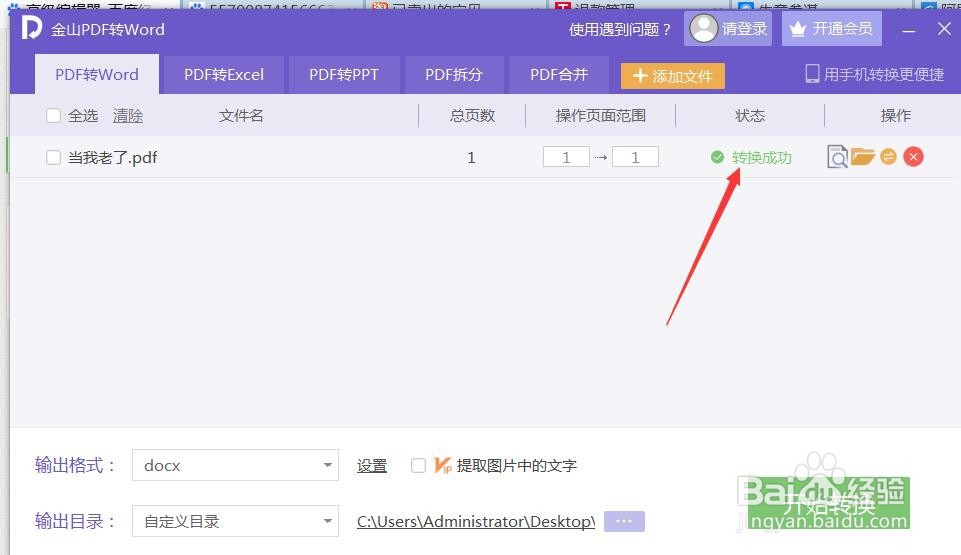The width and height of the screenshot is (961, 555).
Task: Open the 输出格式 docx dropdown
Action: tap(235, 466)
